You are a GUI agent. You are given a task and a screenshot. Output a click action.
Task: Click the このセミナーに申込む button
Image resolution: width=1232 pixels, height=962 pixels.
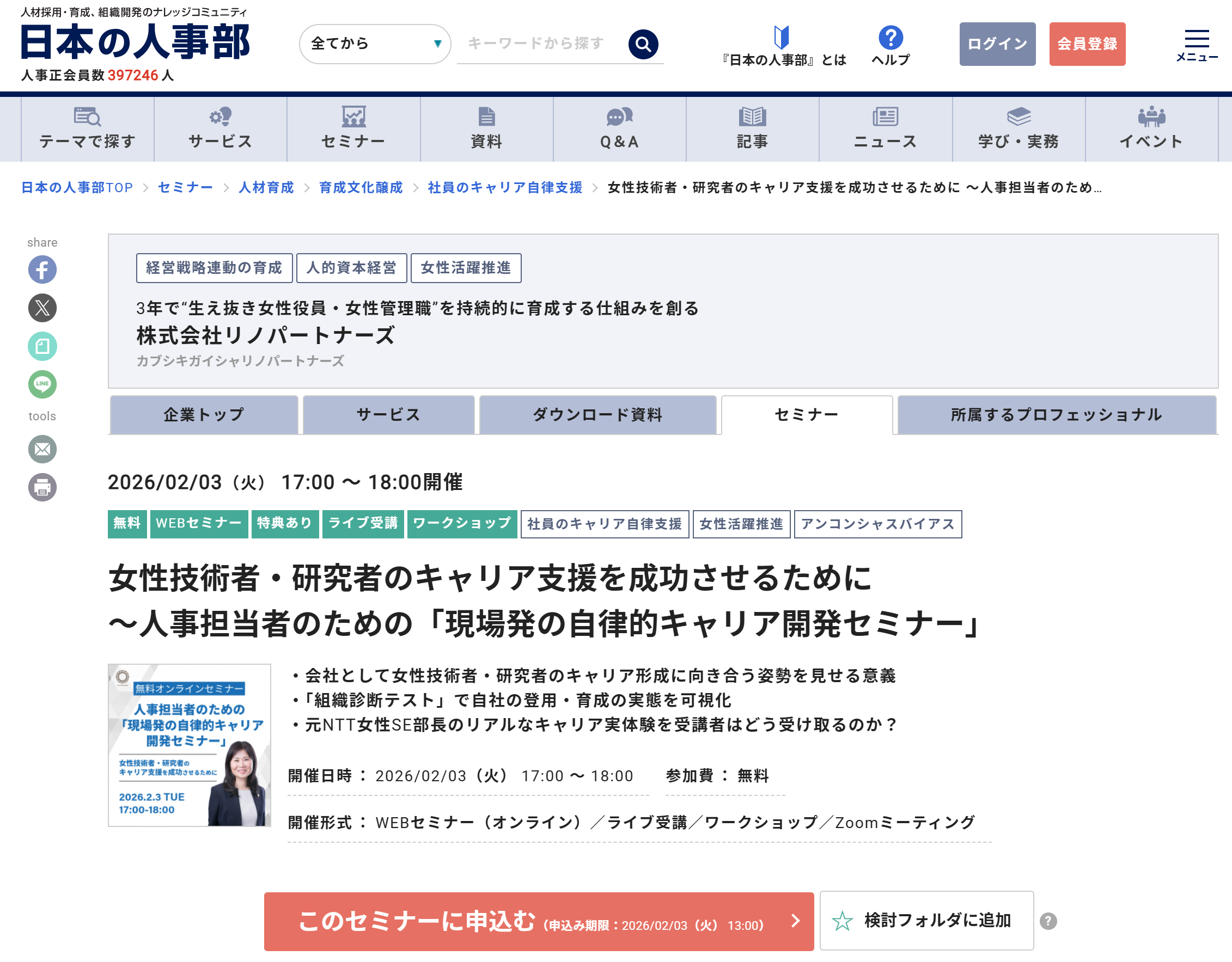point(538,921)
